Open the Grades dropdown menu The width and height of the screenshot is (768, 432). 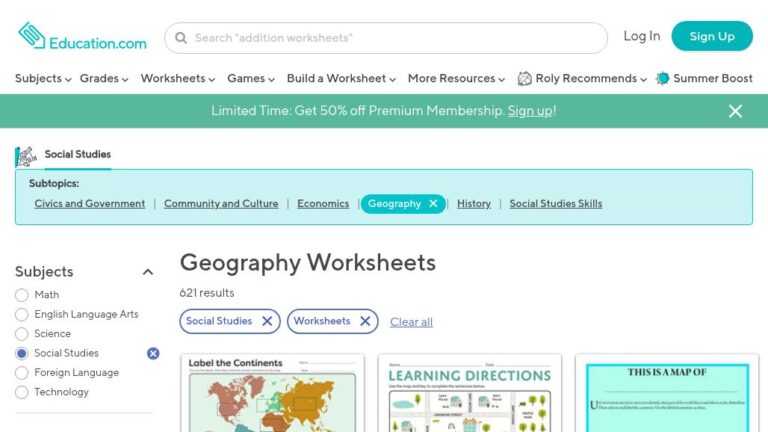click(x=104, y=78)
